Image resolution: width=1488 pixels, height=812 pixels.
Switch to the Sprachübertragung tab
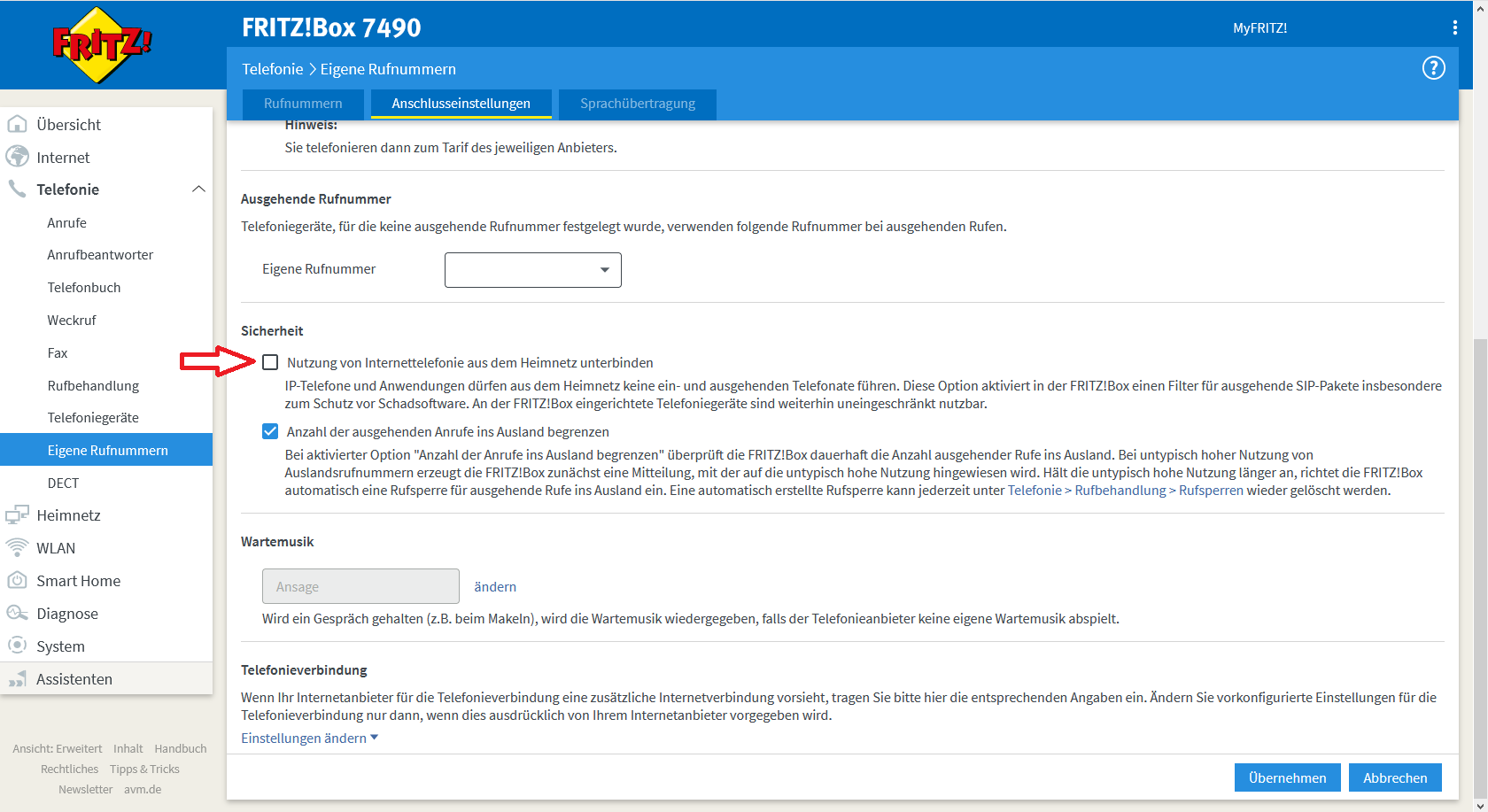pos(637,104)
